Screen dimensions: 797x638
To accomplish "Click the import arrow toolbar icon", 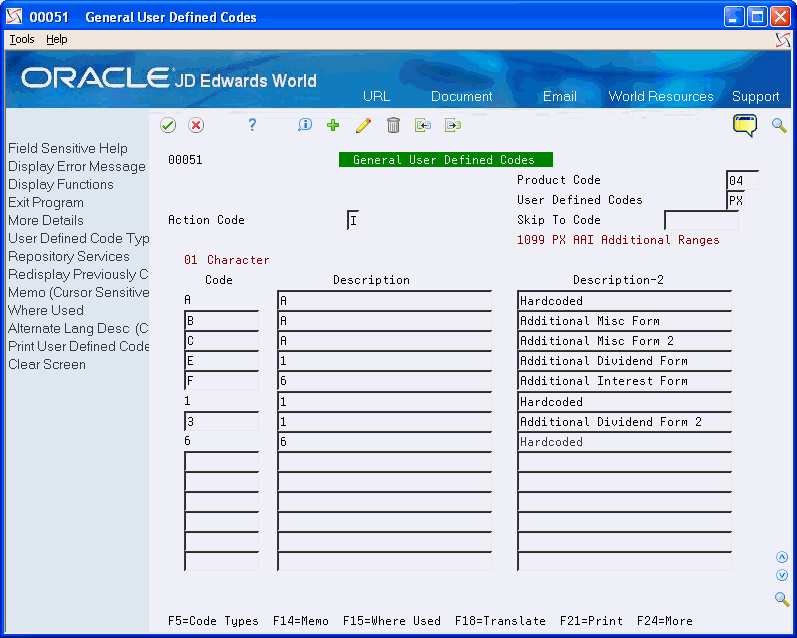I will click(x=422, y=125).
